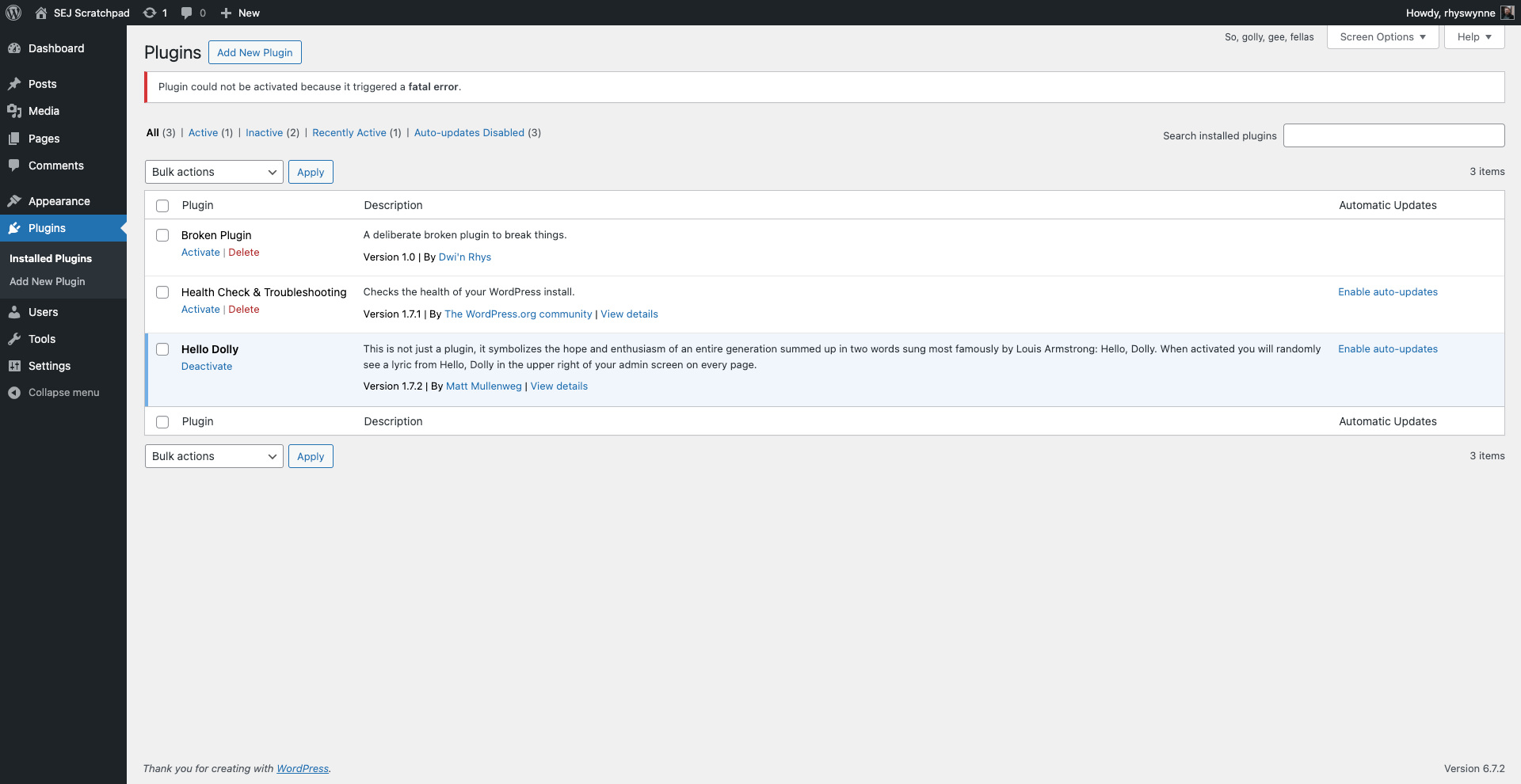1521x784 pixels.
Task: Click the Appearance brush icon
Action: [x=14, y=200]
